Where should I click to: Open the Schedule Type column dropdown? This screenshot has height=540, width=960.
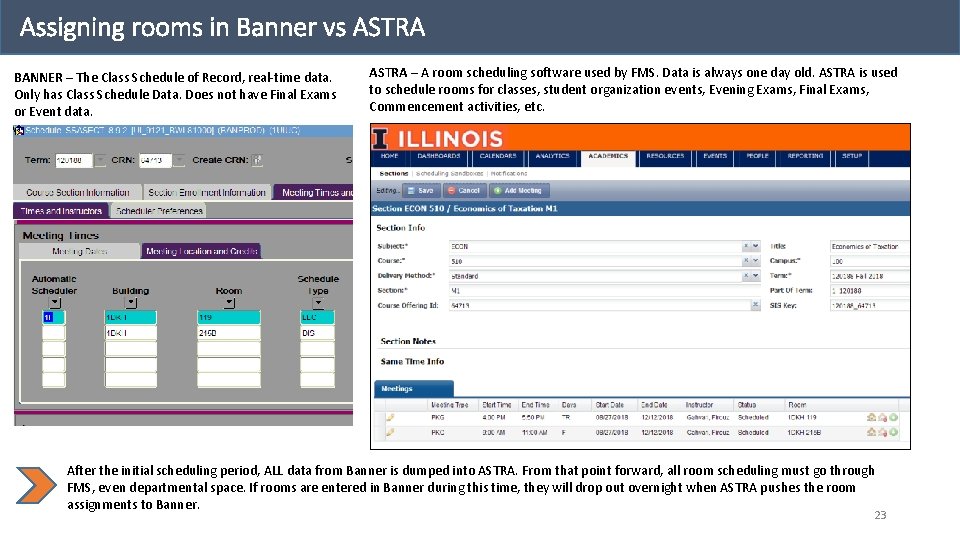[318, 302]
